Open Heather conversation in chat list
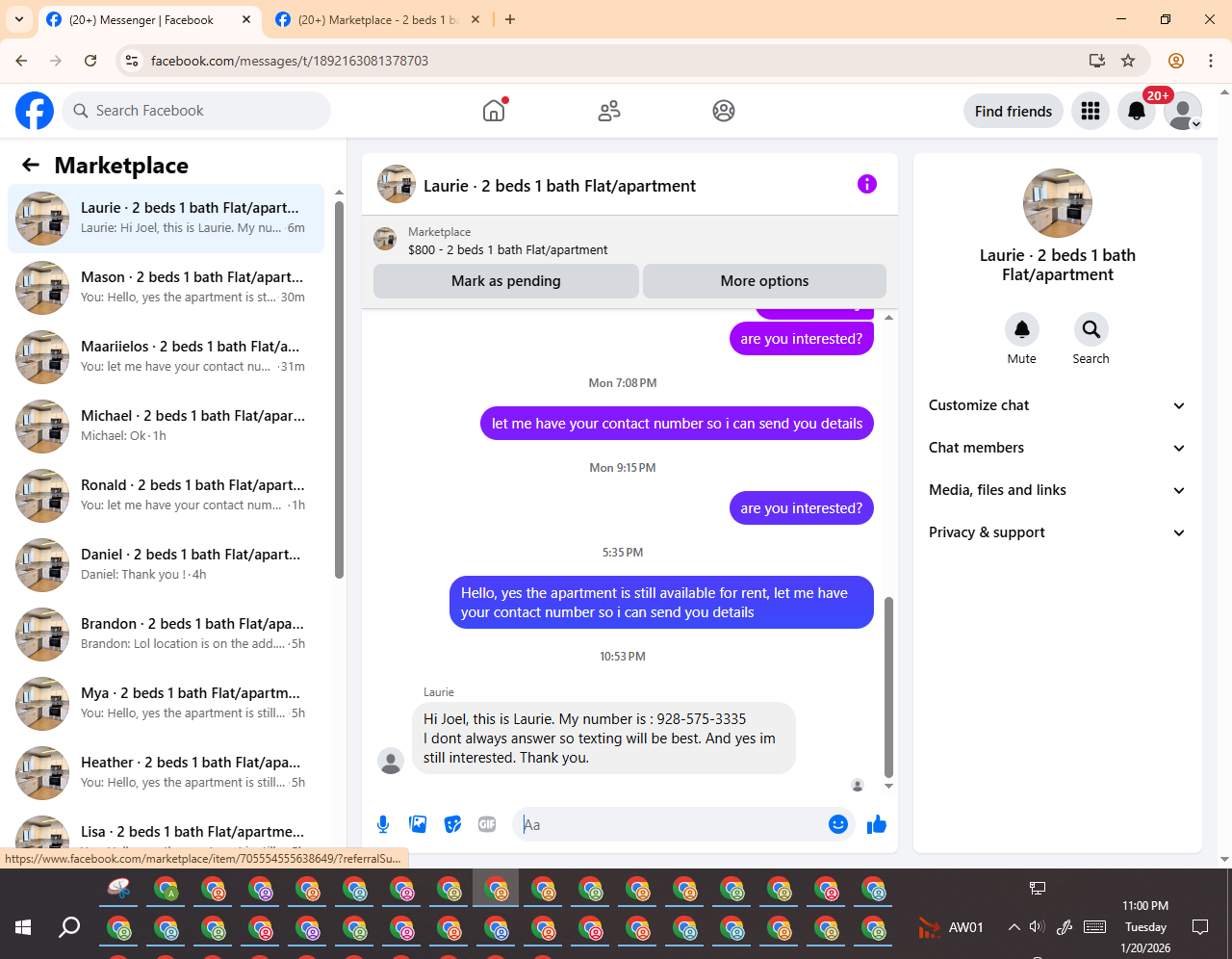Screen dimensions: 1232x959 click(x=166, y=773)
